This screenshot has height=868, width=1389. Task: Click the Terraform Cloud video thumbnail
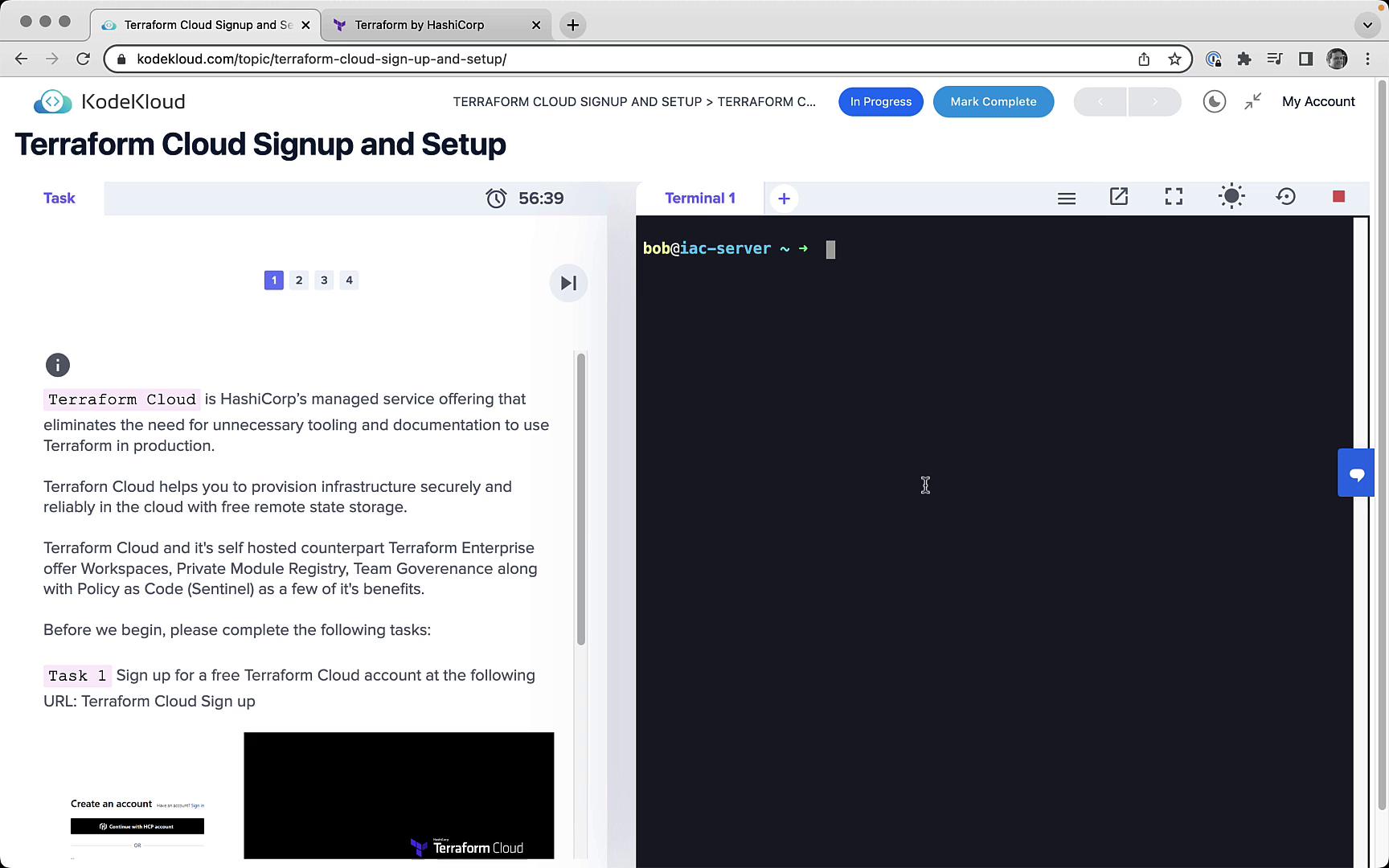click(399, 796)
